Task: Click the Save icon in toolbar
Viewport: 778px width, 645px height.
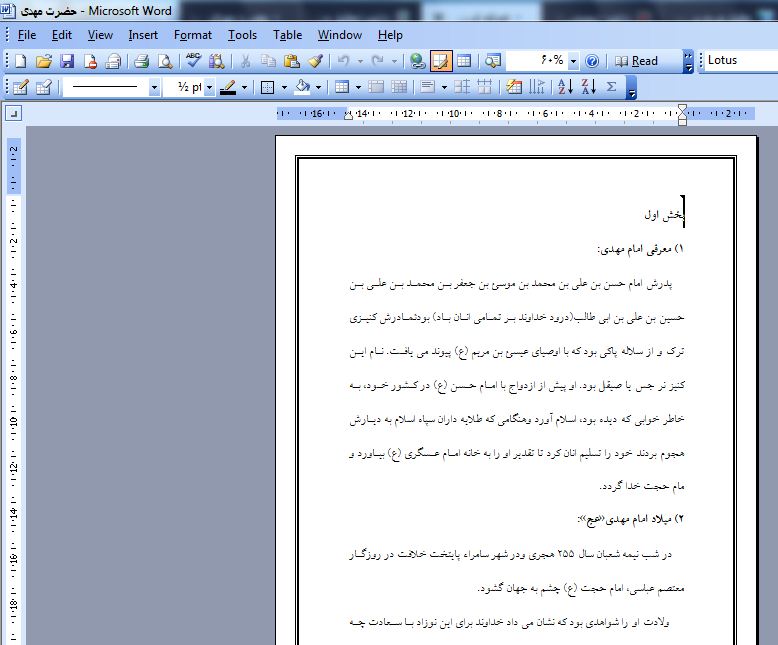Action: click(x=67, y=61)
